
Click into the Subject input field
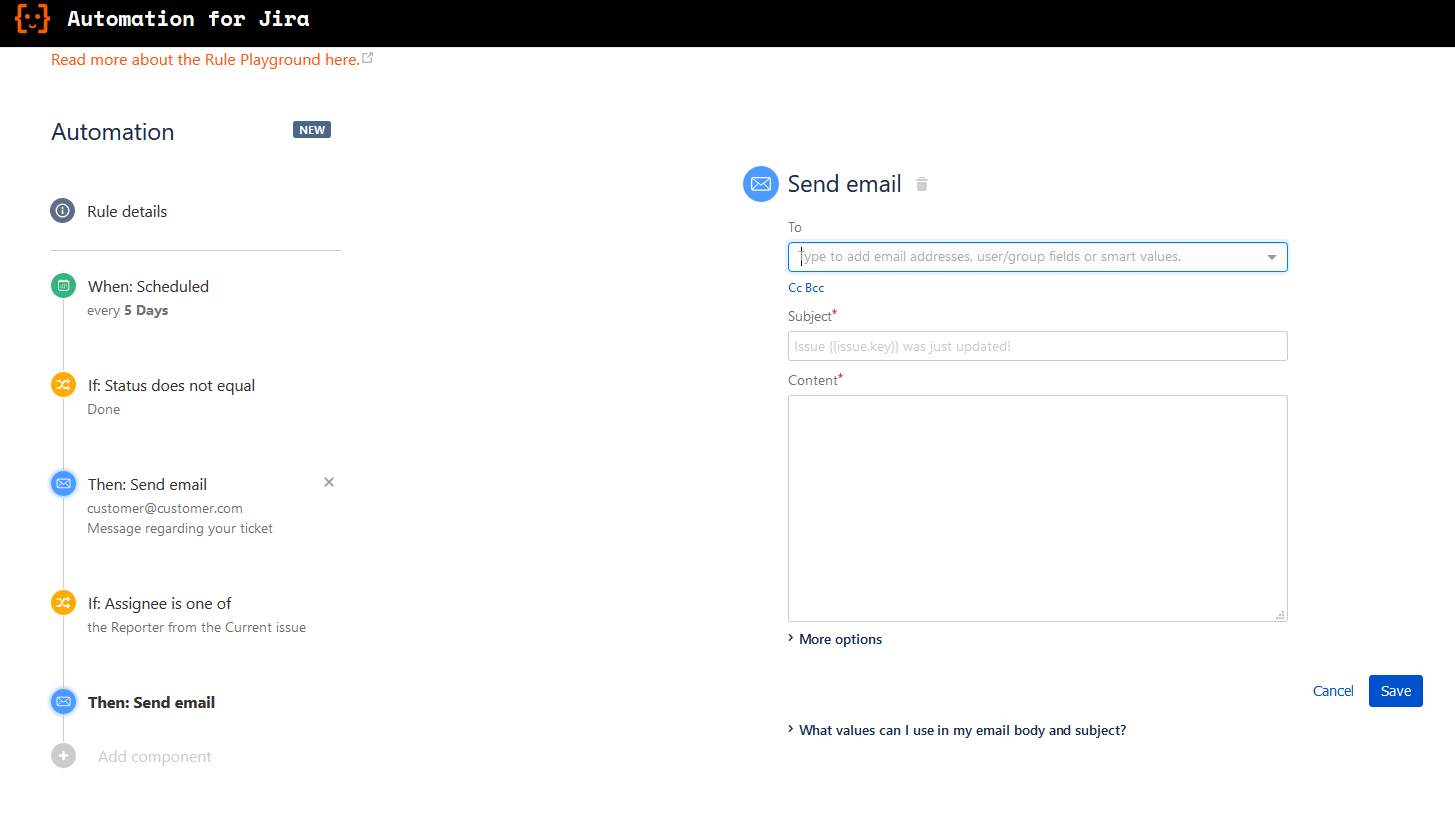pos(1037,346)
